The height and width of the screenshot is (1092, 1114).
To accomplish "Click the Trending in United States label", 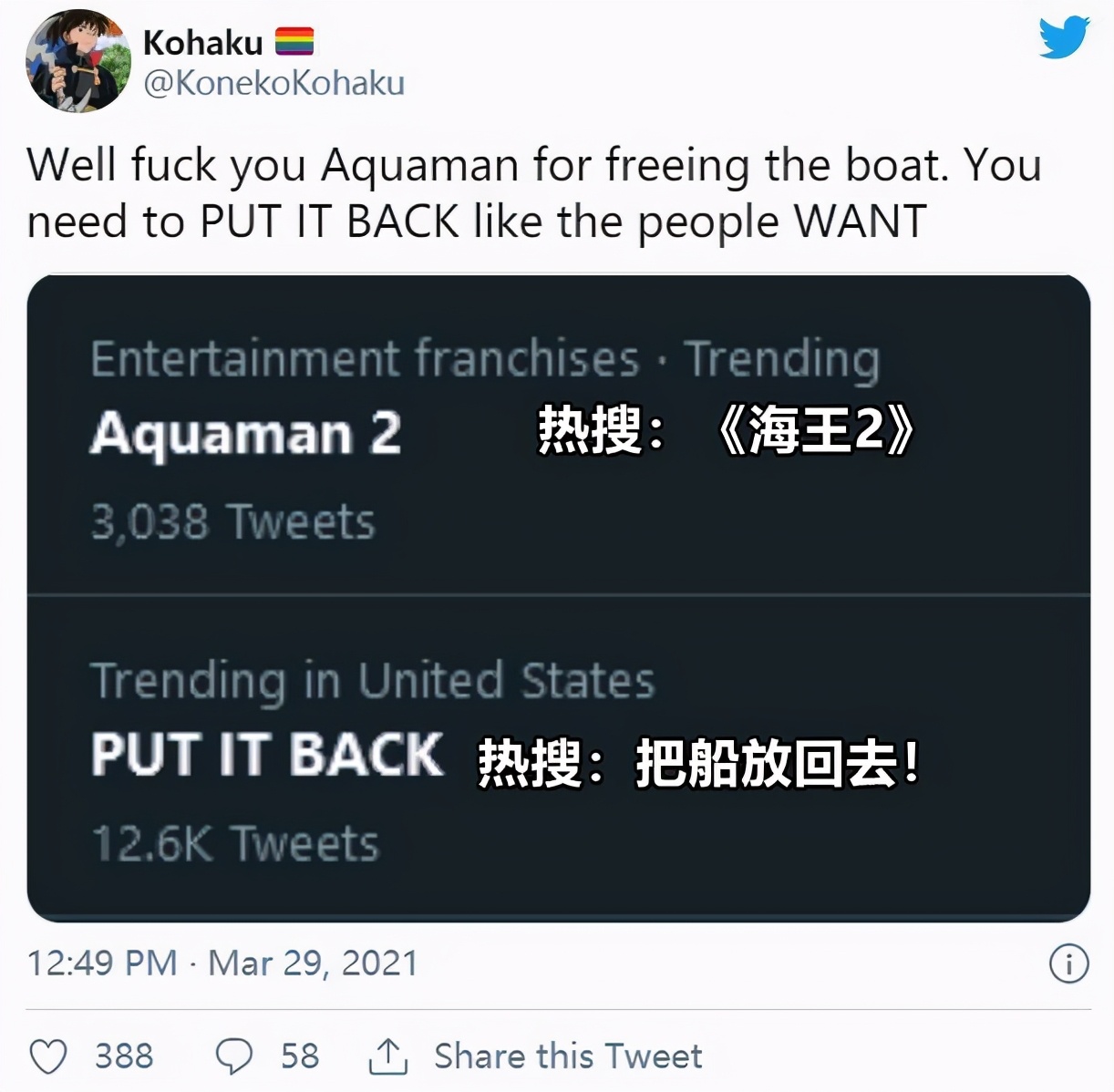I will tap(373, 681).
